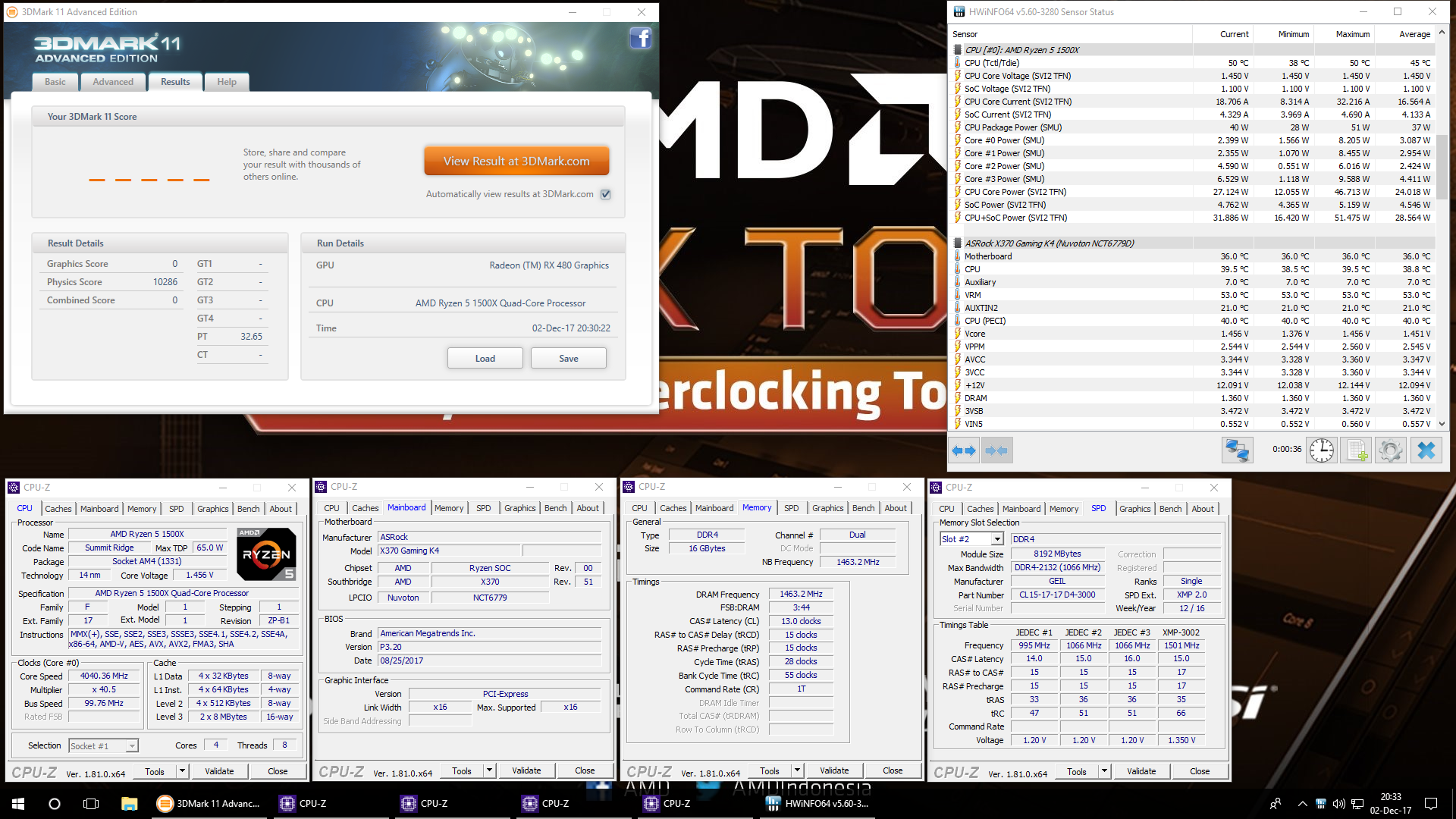The width and height of the screenshot is (1456, 819).
Task: Open Tools dropdown arrow in CPU-Z Mainboard window
Action: pyautogui.click(x=490, y=770)
